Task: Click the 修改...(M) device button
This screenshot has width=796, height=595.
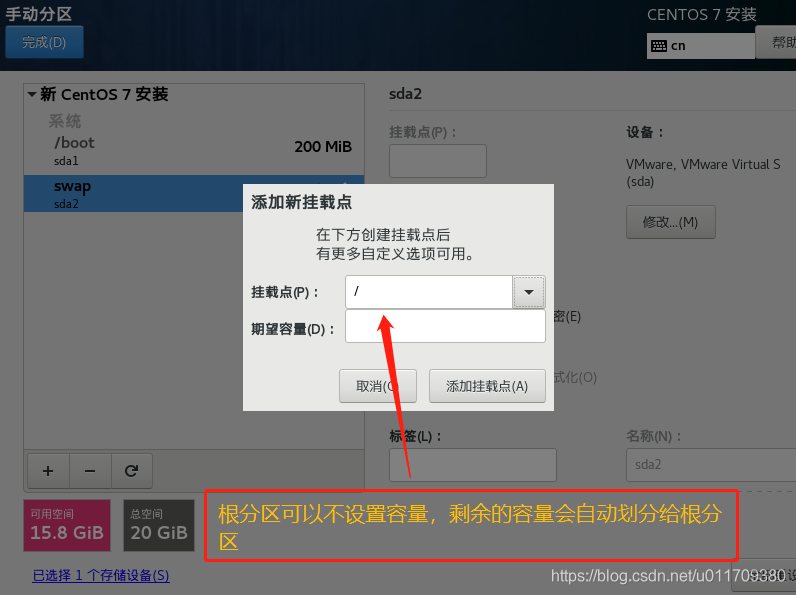Action: tap(671, 222)
